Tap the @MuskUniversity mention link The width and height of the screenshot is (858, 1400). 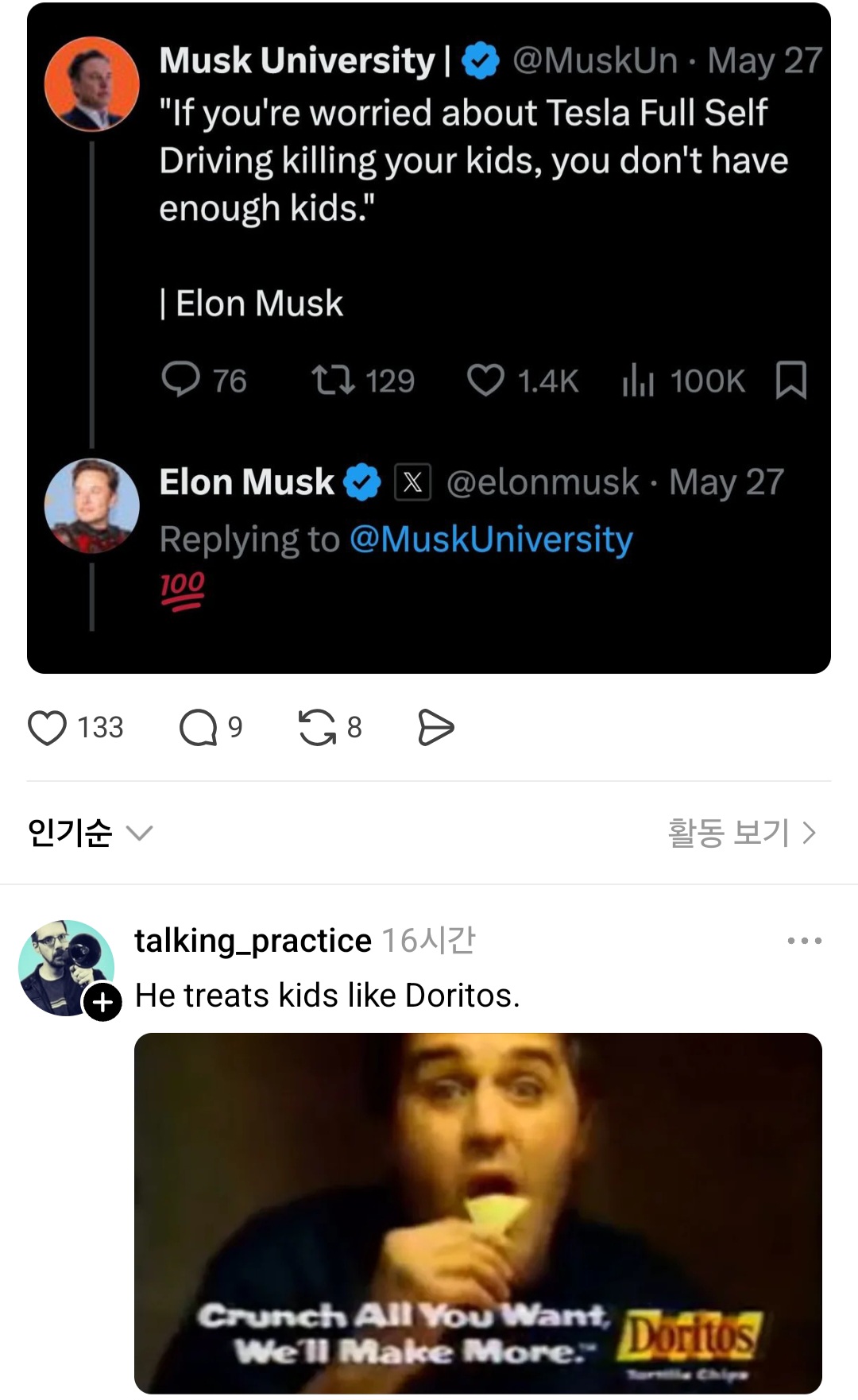pos(491,540)
